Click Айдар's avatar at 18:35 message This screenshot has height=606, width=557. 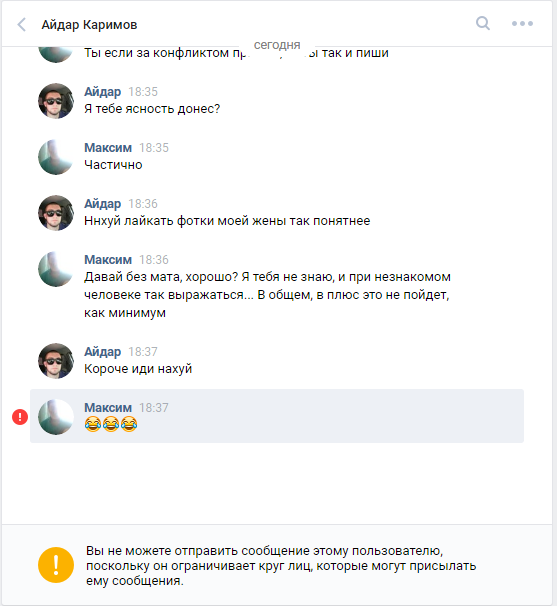click(56, 100)
